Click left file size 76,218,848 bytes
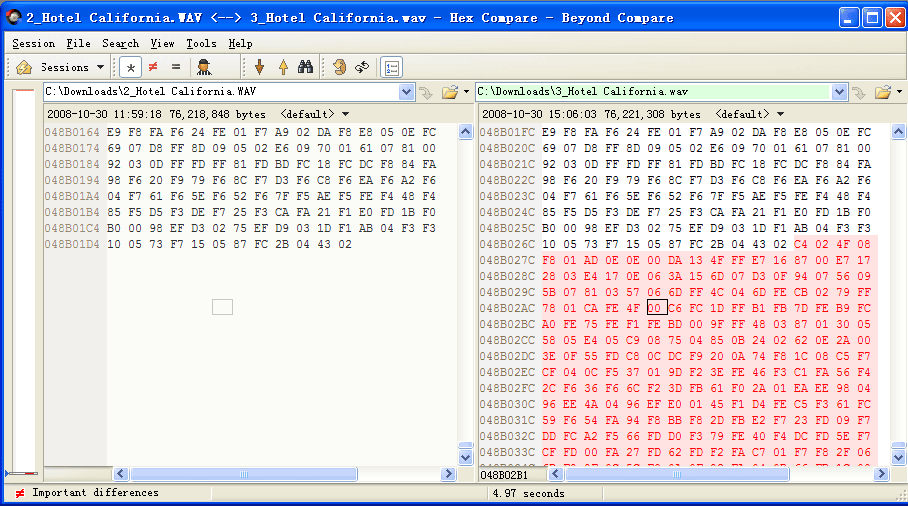 tap(218, 114)
